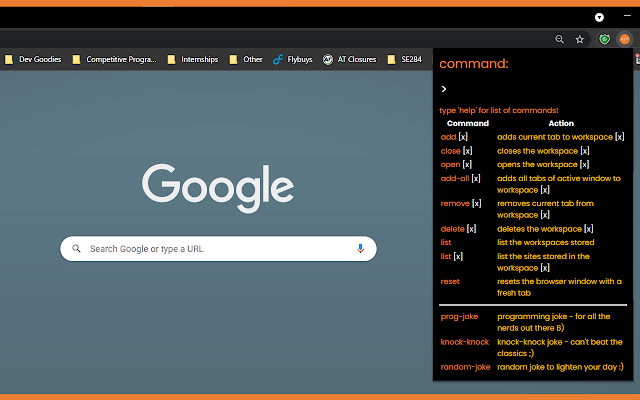Focus the Search Google or type a URL box

point(218,249)
